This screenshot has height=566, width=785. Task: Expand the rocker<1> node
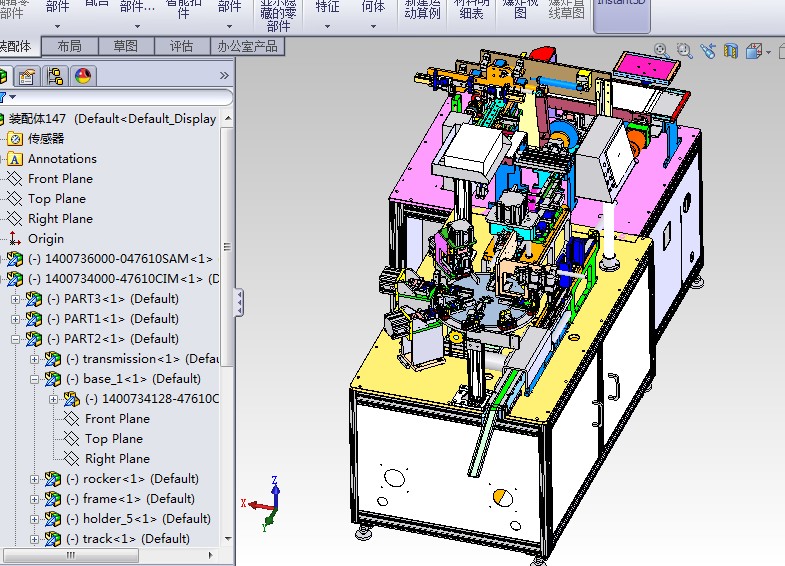pyautogui.click(x=35, y=479)
